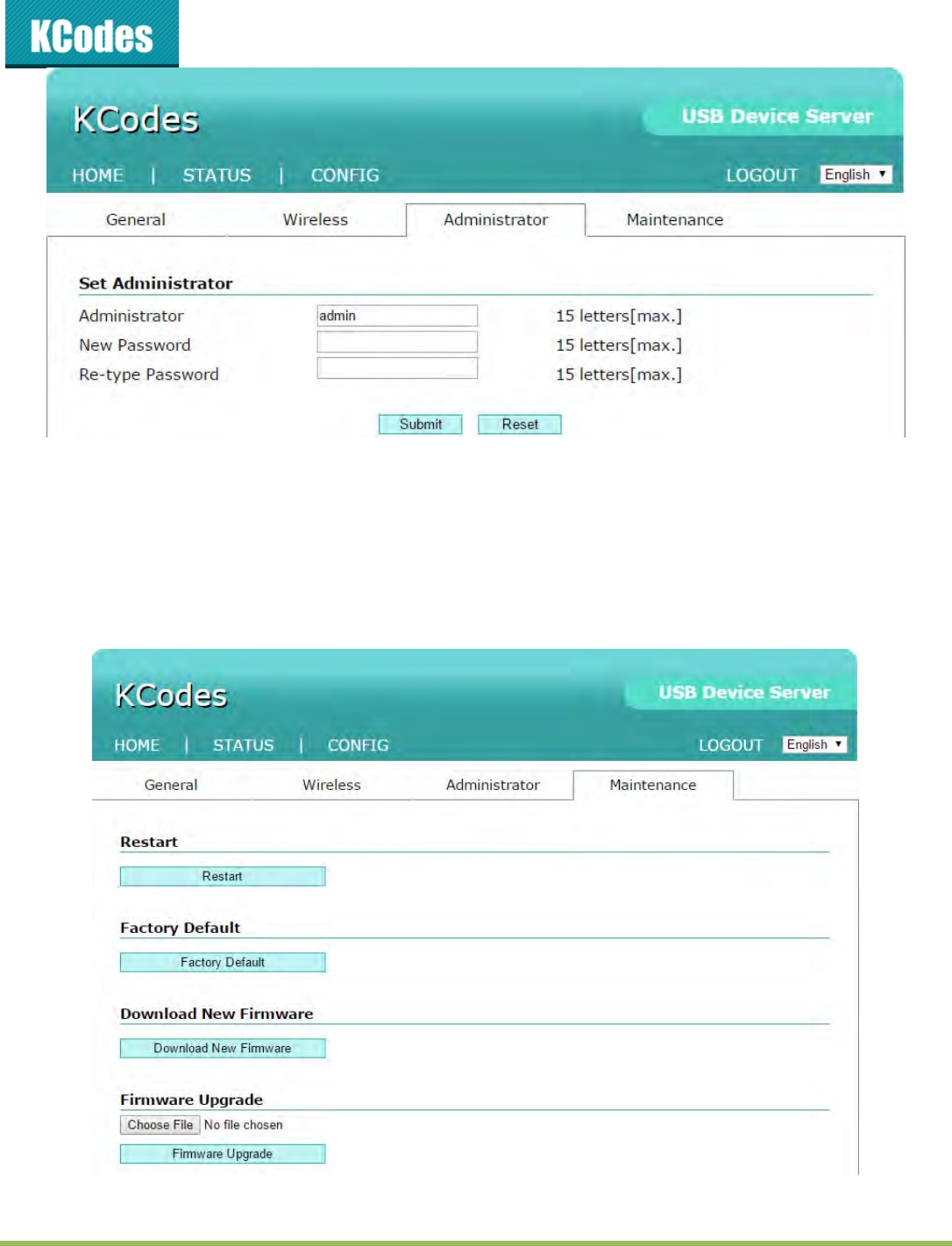952x1246 pixels.
Task: Click LOGOUT on the Maintenance page
Action: 730,745
